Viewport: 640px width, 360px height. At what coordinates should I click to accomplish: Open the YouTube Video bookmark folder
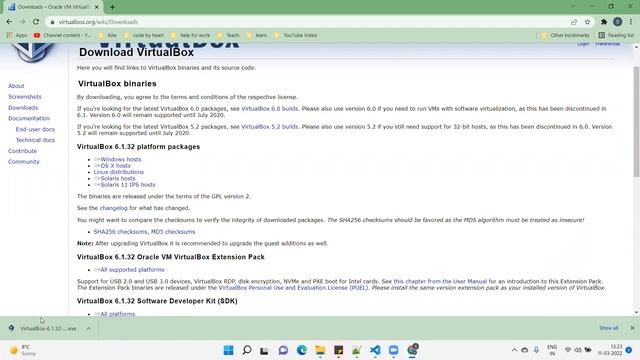[x=296, y=36]
